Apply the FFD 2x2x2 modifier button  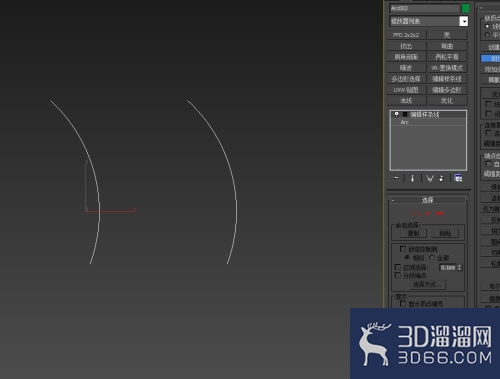tap(406, 35)
